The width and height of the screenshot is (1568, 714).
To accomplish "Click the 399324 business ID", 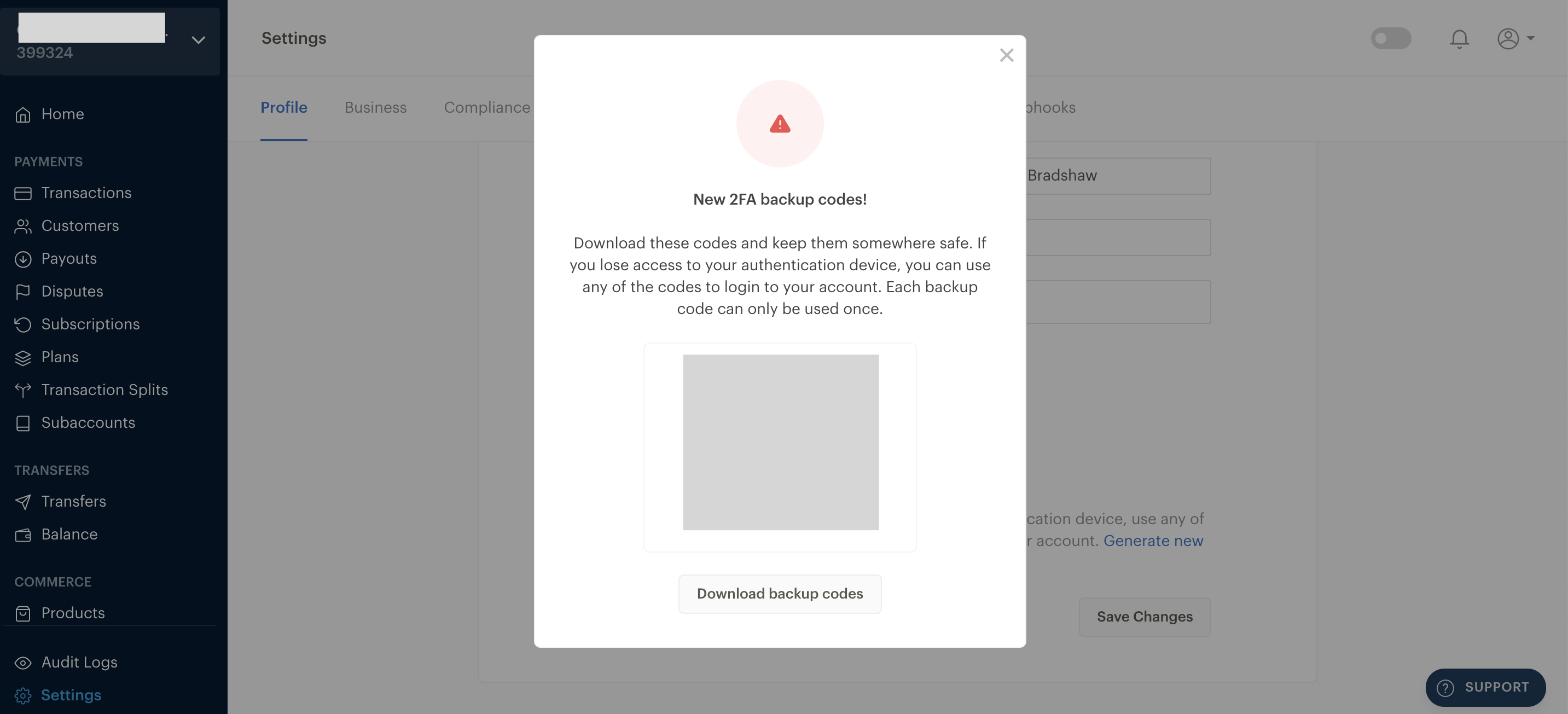I will pos(44,53).
